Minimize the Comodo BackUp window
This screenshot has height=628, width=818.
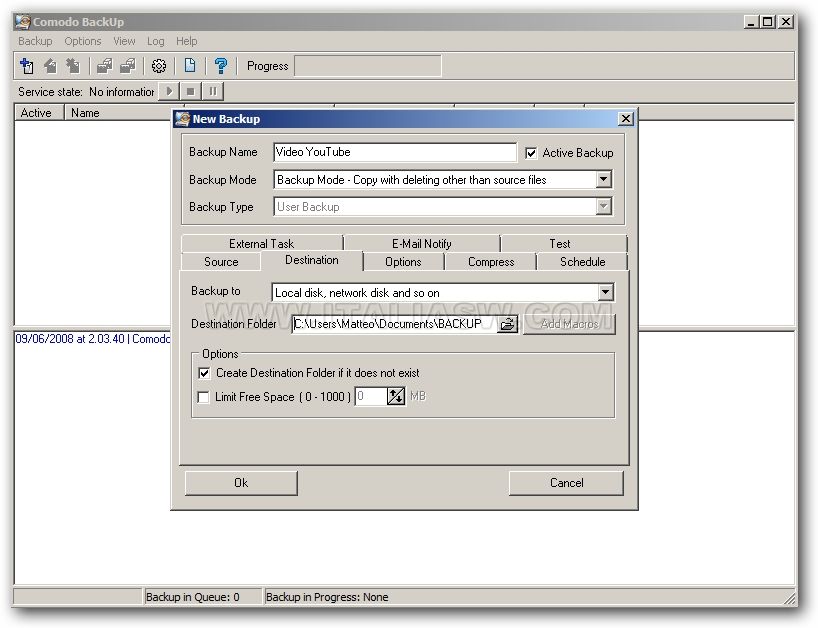pyautogui.click(x=751, y=22)
